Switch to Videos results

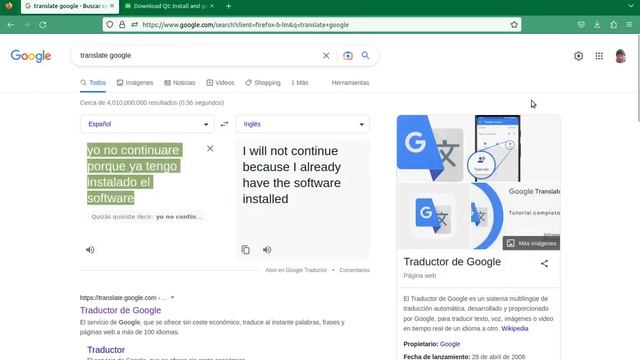tap(220, 83)
